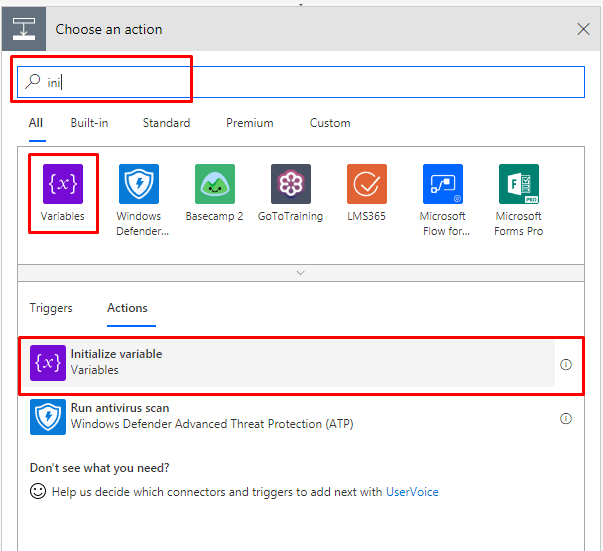Click the Don't see what you need? text
This screenshot has width=603, height=551.
pos(100,468)
